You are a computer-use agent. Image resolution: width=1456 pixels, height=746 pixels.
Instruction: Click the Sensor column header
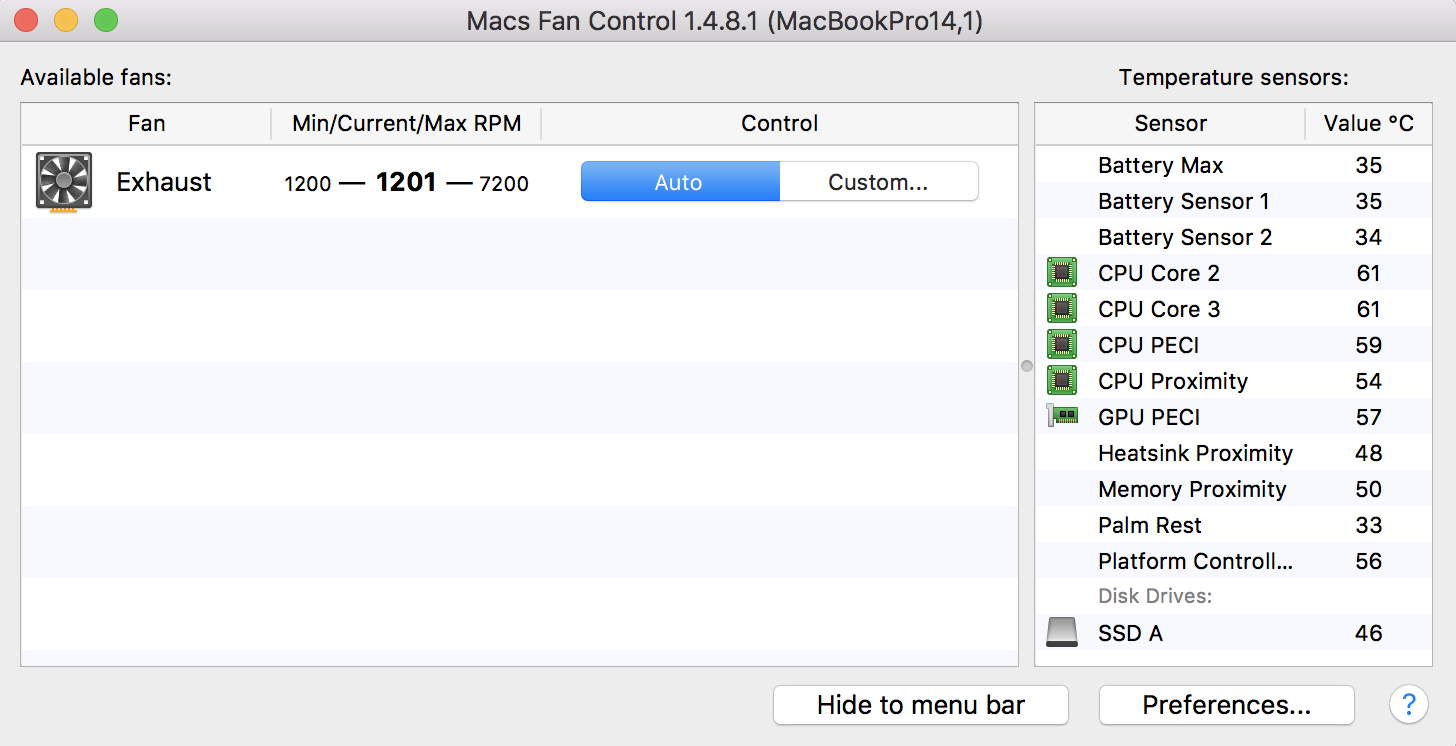(x=1170, y=124)
